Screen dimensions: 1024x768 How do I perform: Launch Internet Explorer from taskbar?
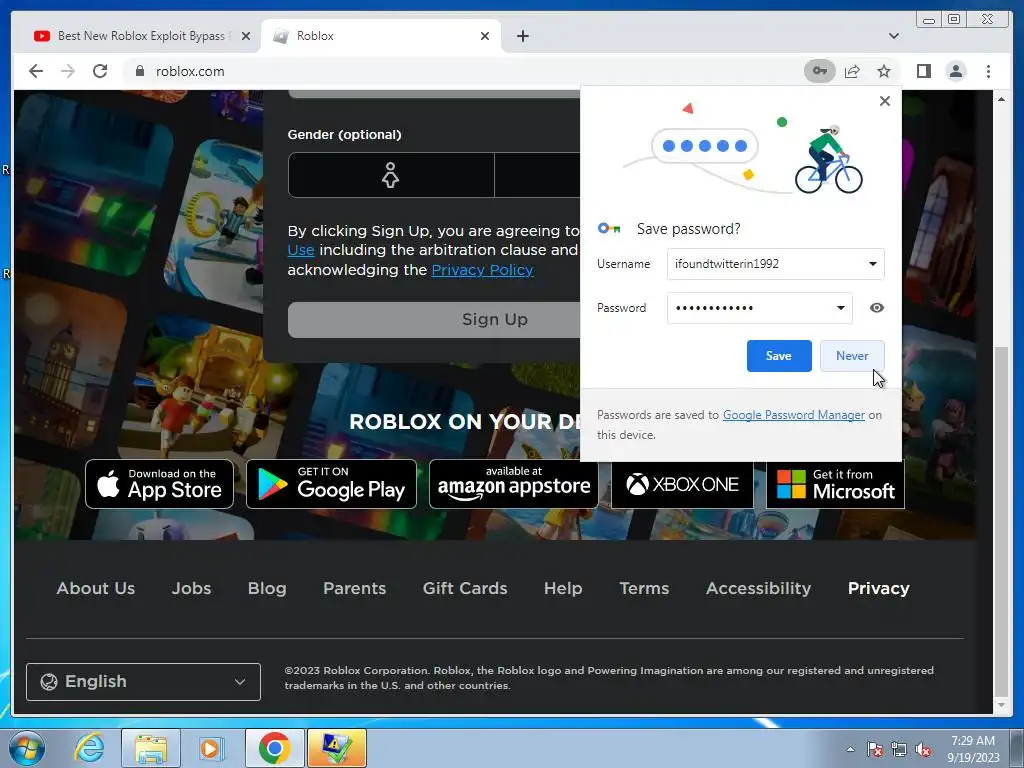click(89, 748)
